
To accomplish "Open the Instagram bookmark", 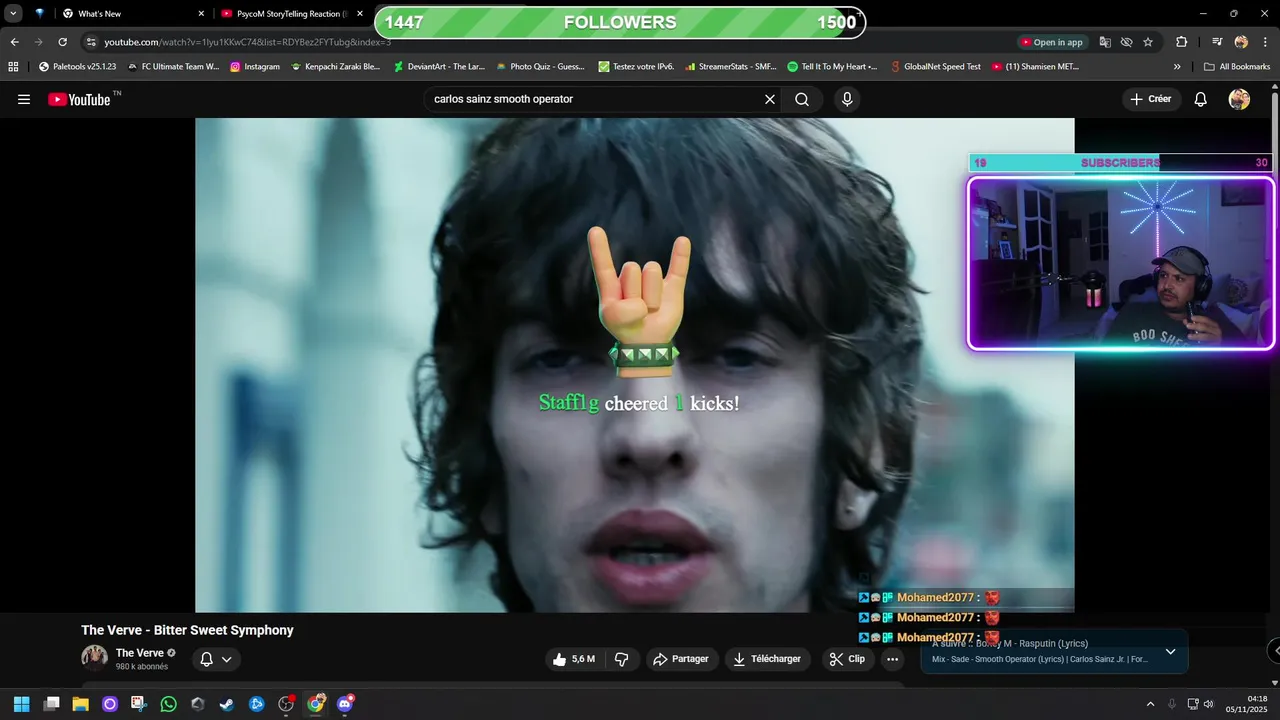I will [x=255, y=67].
